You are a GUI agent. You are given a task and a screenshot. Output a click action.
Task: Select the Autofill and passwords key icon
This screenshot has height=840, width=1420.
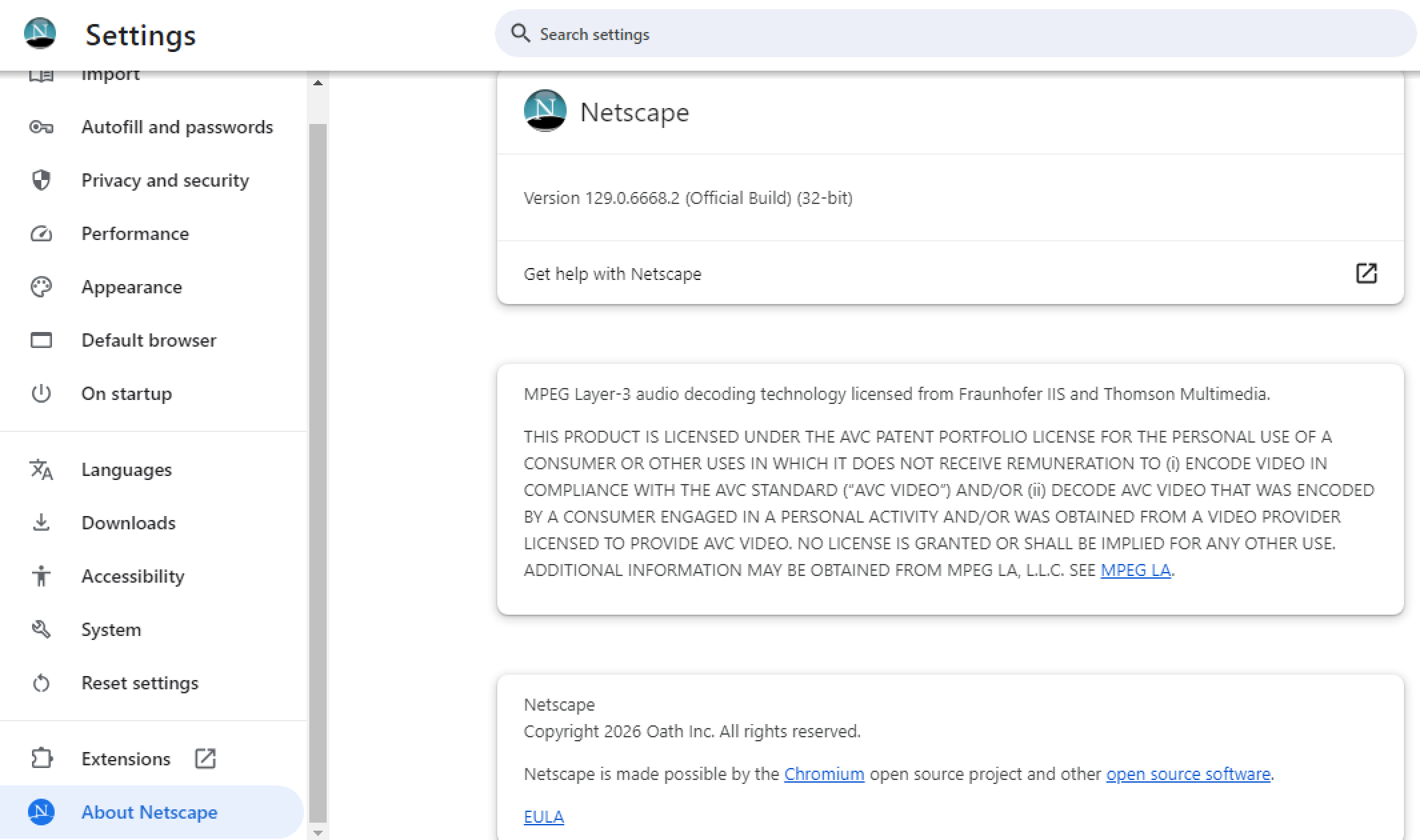coord(41,127)
